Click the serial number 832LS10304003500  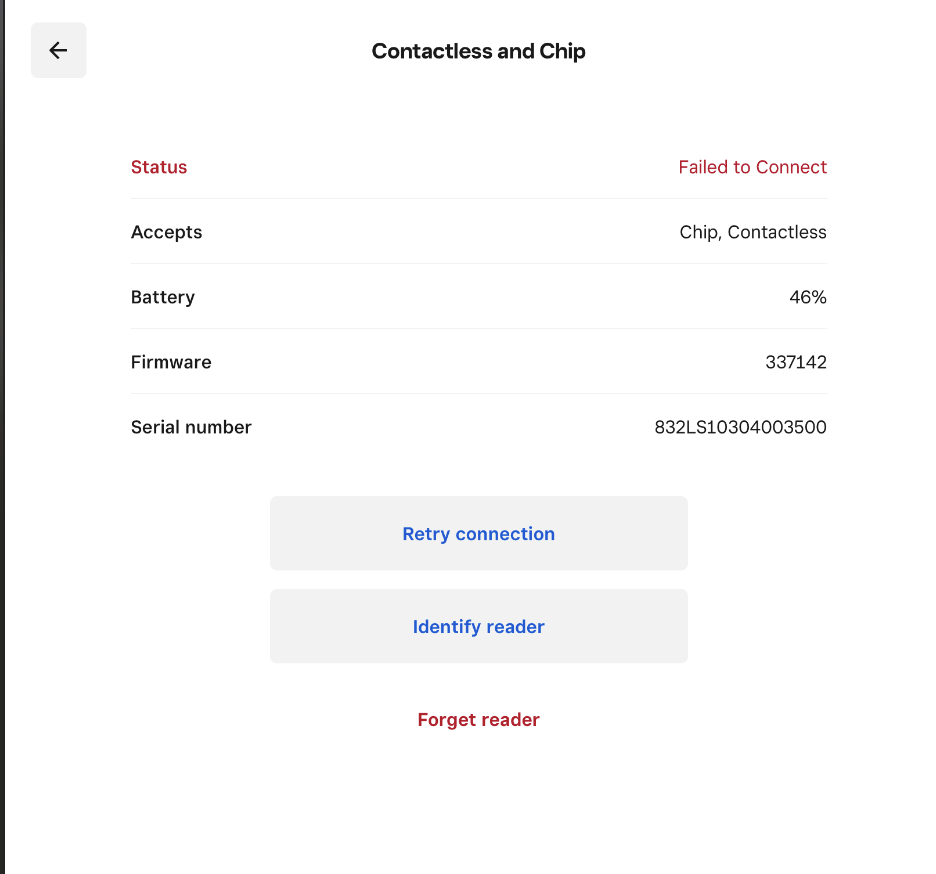point(740,427)
